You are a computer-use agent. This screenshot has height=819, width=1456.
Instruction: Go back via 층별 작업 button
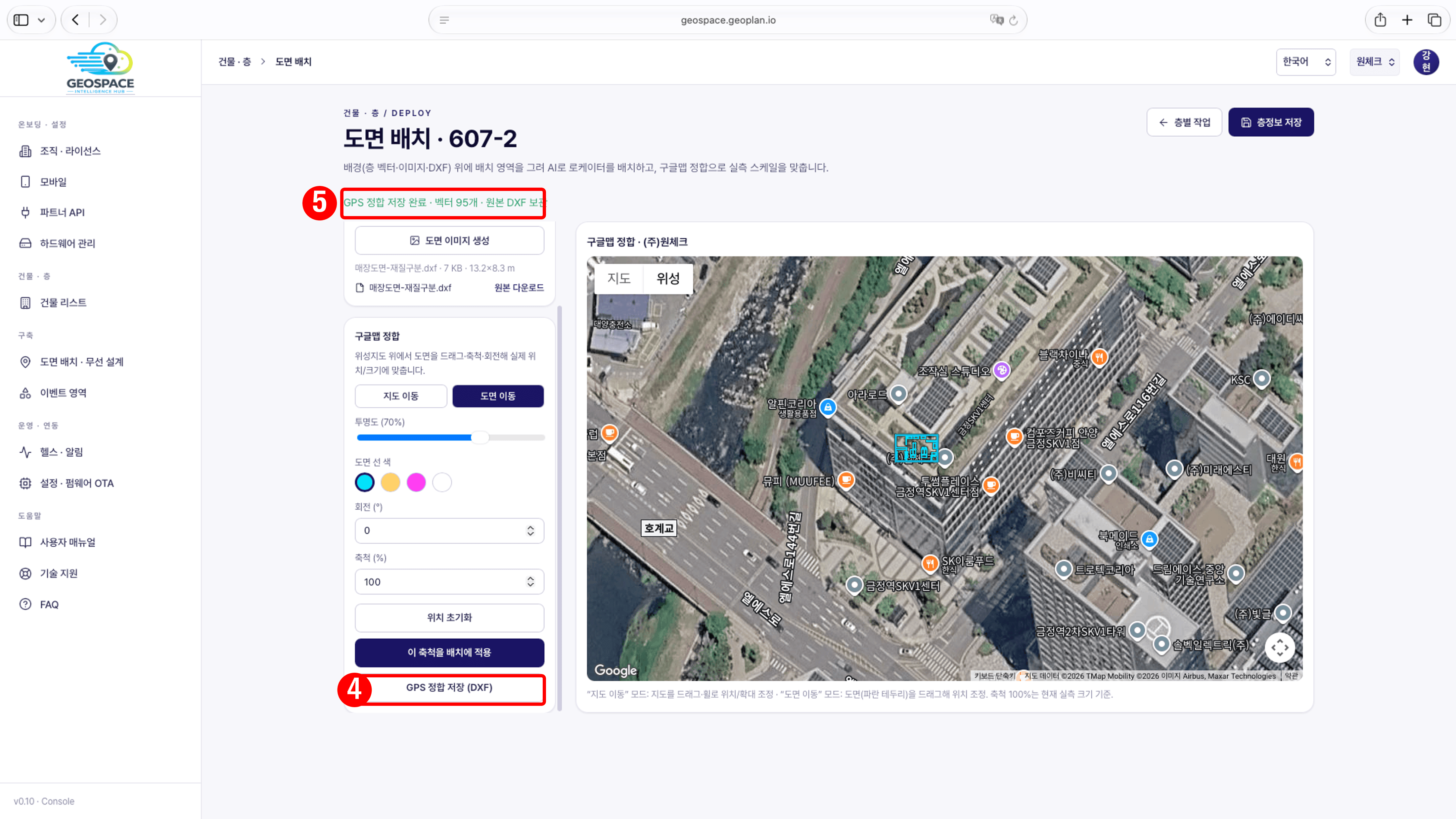click(x=1184, y=122)
